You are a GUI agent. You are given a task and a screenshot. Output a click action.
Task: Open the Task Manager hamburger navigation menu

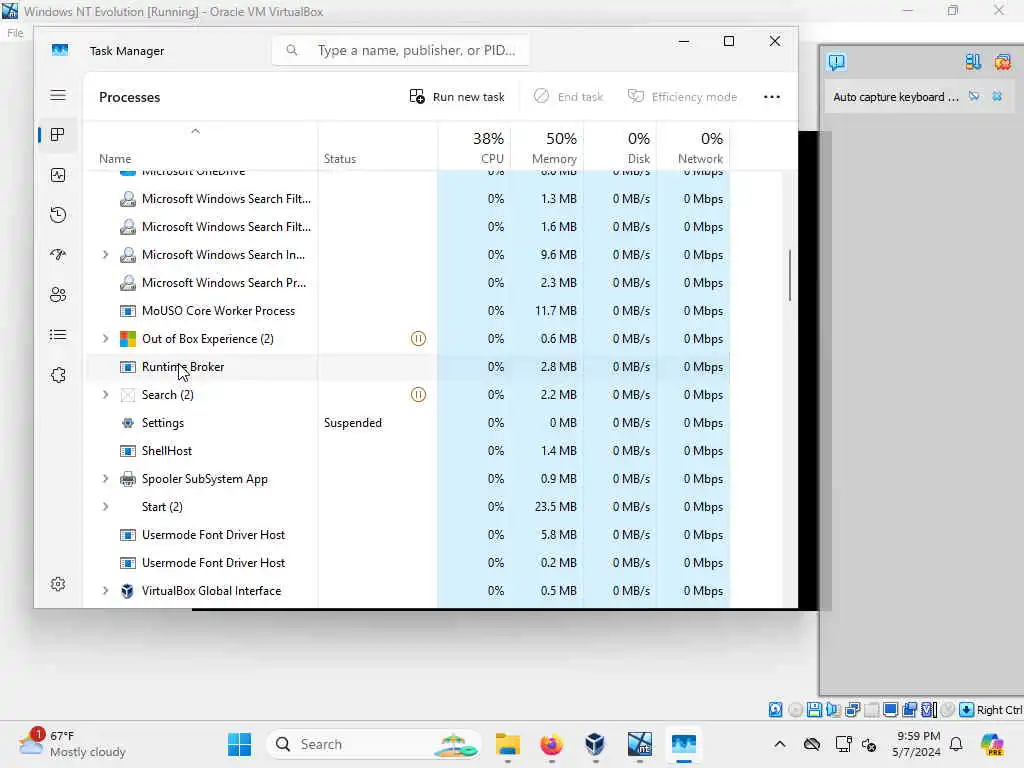tap(58, 95)
